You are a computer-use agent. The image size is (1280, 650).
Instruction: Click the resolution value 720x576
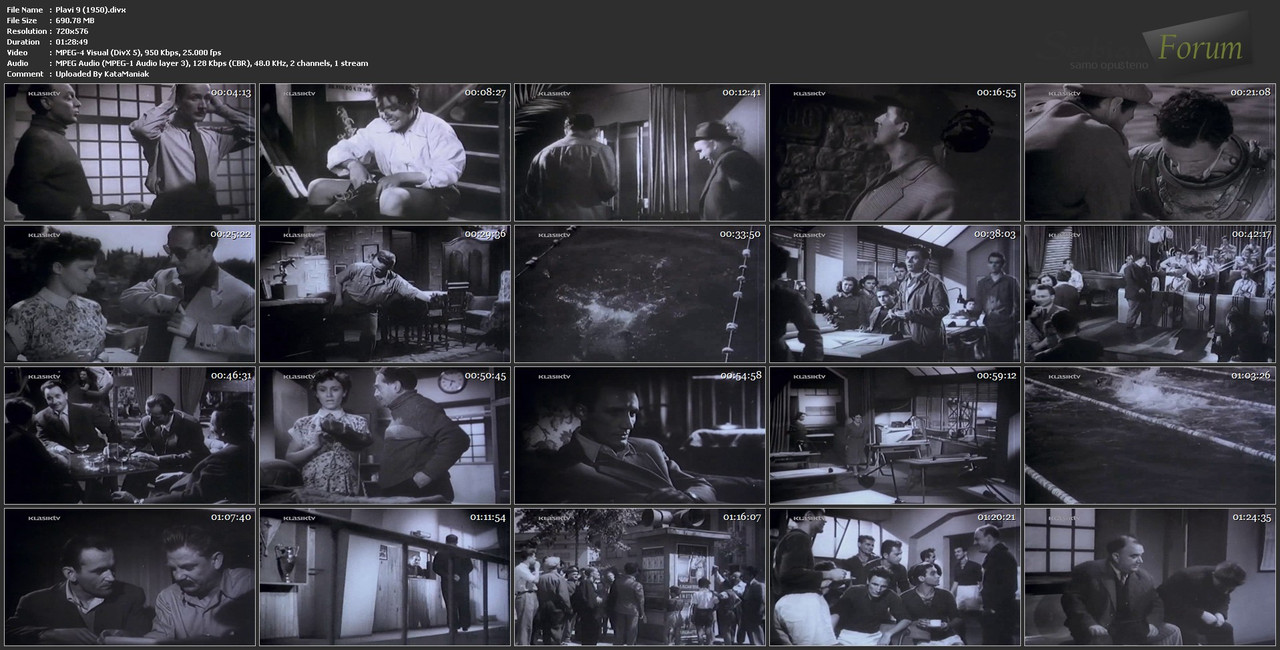point(75,31)
